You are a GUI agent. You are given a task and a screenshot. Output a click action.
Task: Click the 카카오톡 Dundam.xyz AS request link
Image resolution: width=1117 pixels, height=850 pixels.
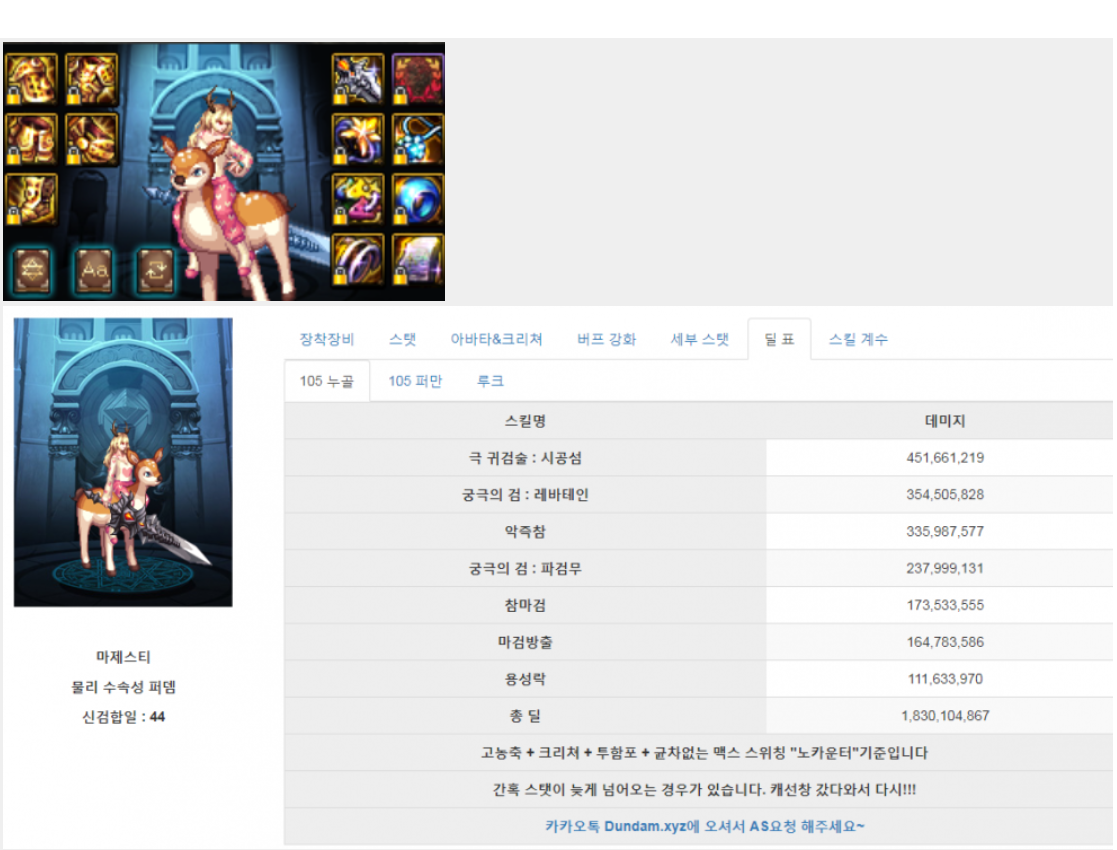705,826
